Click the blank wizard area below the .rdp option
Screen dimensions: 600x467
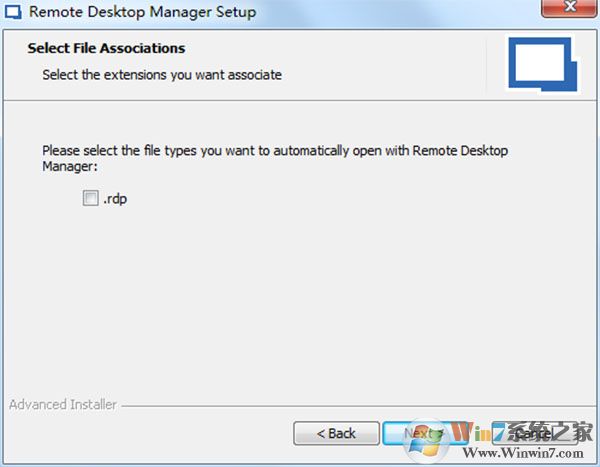pos(300,300)
